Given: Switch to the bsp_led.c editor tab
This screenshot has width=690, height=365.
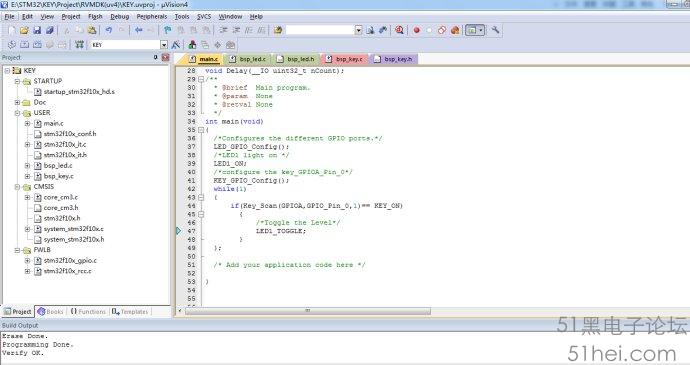Looking at the screenshot, I should pos(248,59).
